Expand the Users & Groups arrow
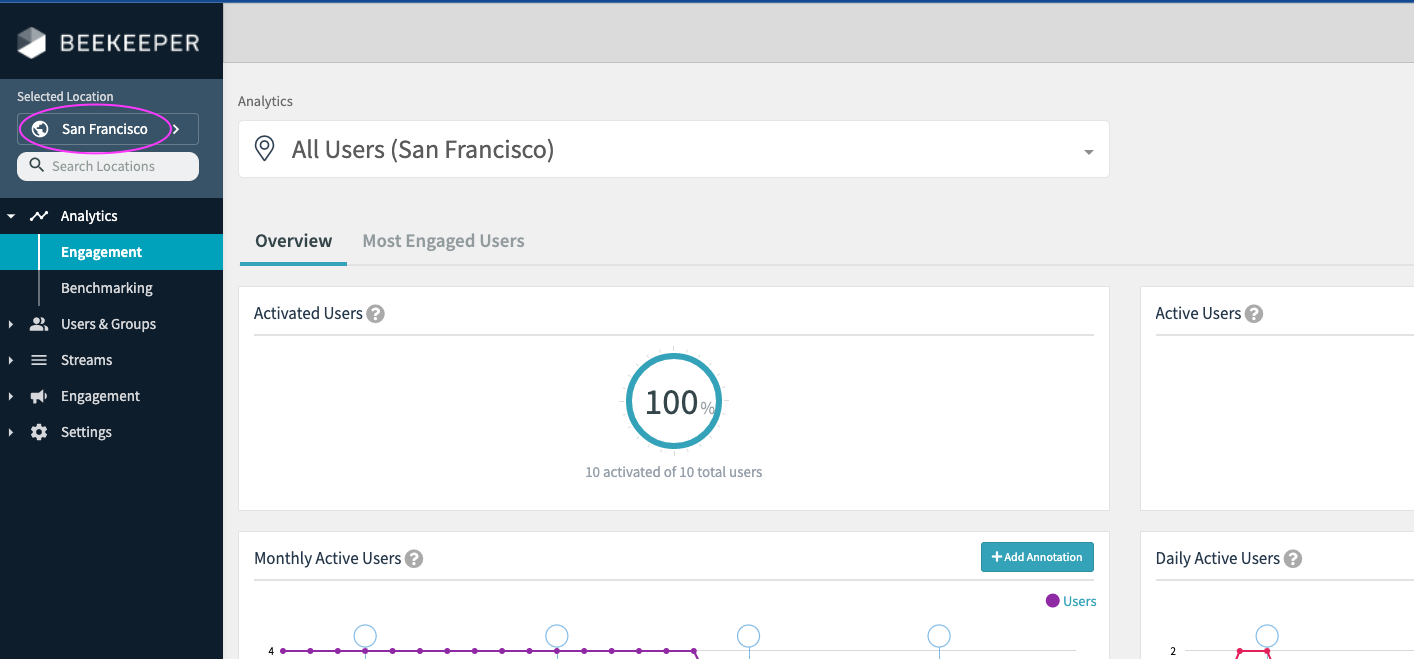1414x659 pixels. (x=11, y=324)
